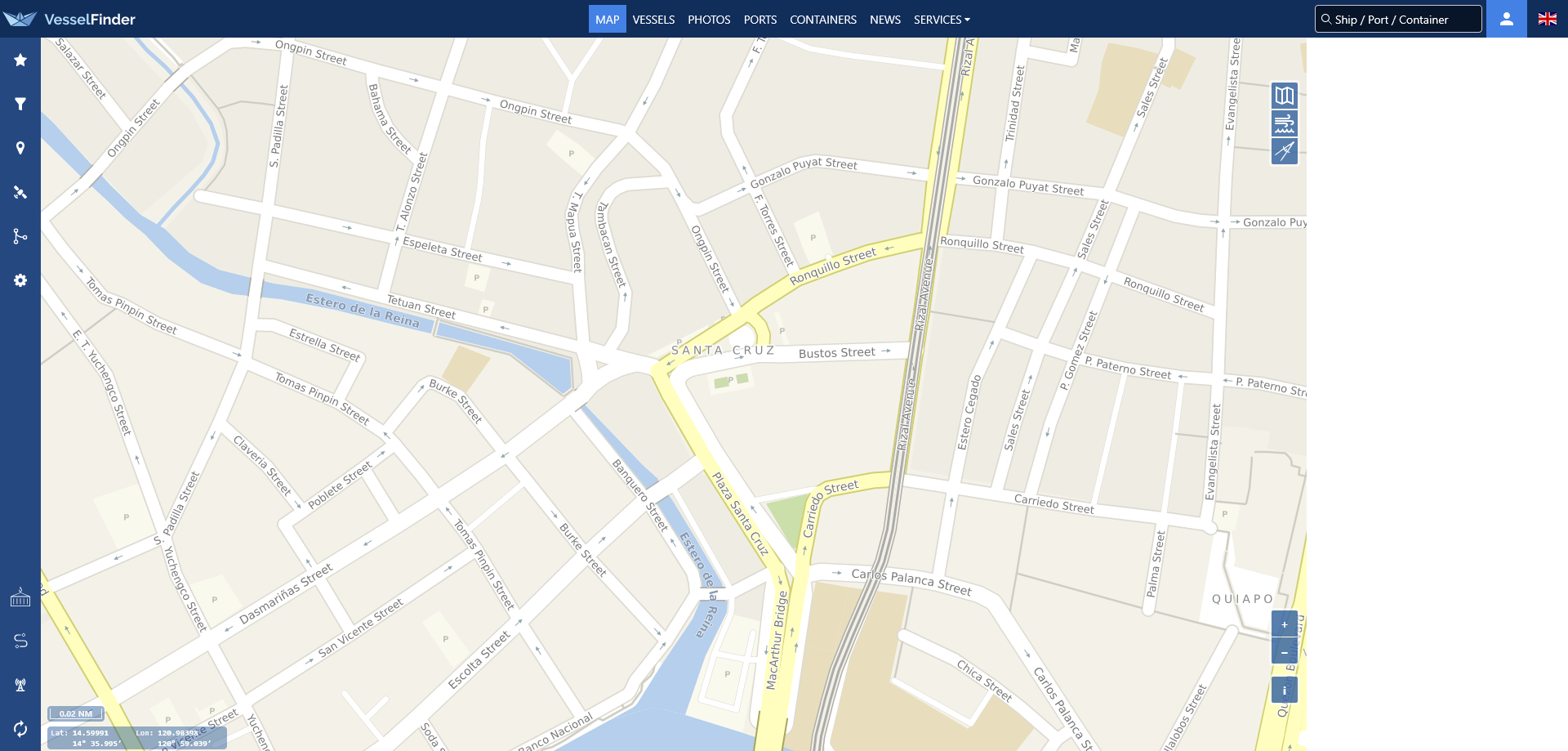Image resolution: width=1568 pixels, height=751 pixels.
Task: Click the Banquero Street label
Action: (x=641, y=495)
